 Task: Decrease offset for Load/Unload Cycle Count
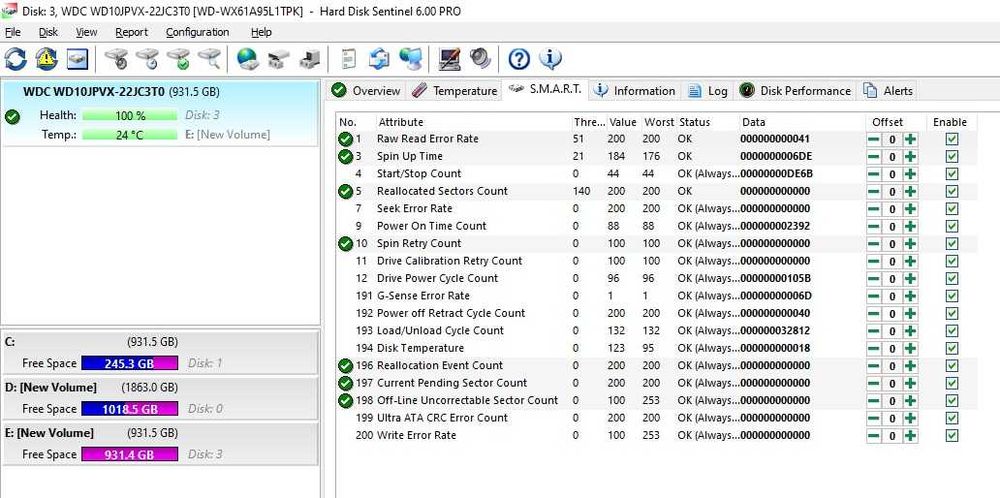(x=874, y=331)
